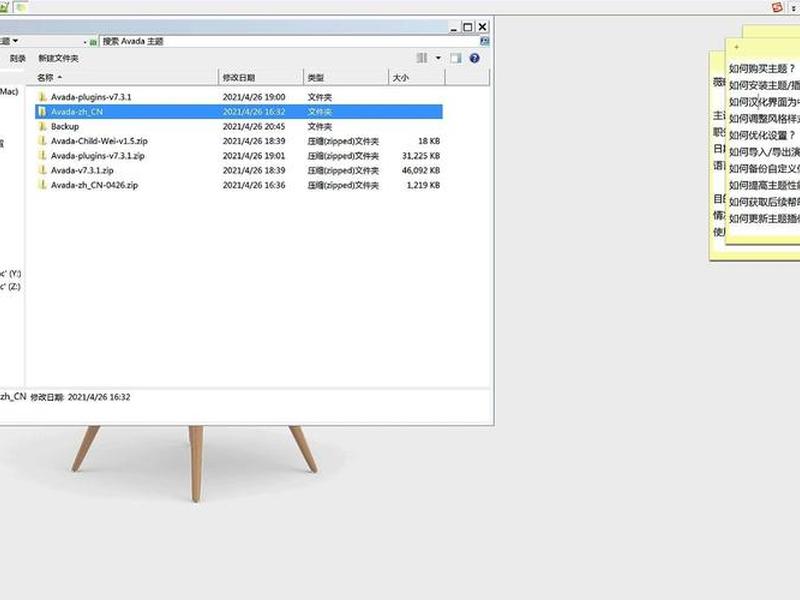This screenshot has height=600, width=800.
Task: Select file name Avada-plugins-v7.3.1.zip
Action: point(97,156)
